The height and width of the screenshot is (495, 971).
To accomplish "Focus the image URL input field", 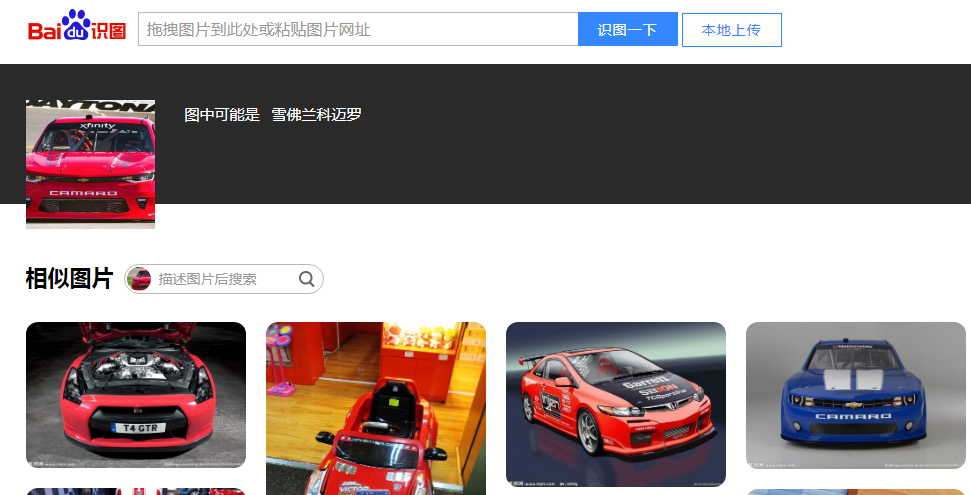I will point(358,29).
